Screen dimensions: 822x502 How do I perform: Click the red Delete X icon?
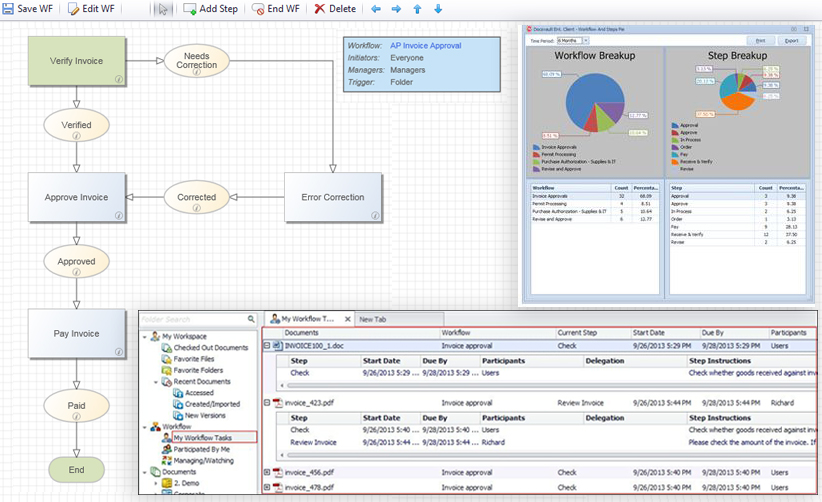(x=319, y=8)
